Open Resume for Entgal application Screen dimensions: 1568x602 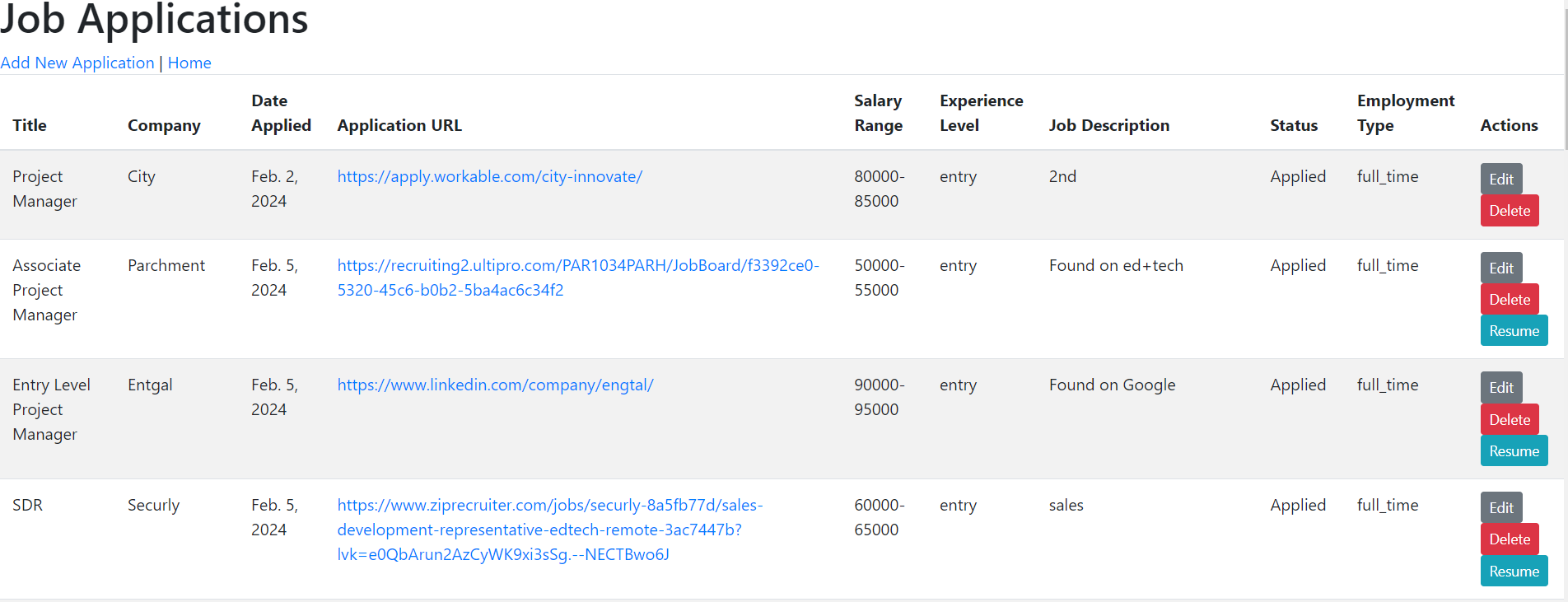[1513, 451]
